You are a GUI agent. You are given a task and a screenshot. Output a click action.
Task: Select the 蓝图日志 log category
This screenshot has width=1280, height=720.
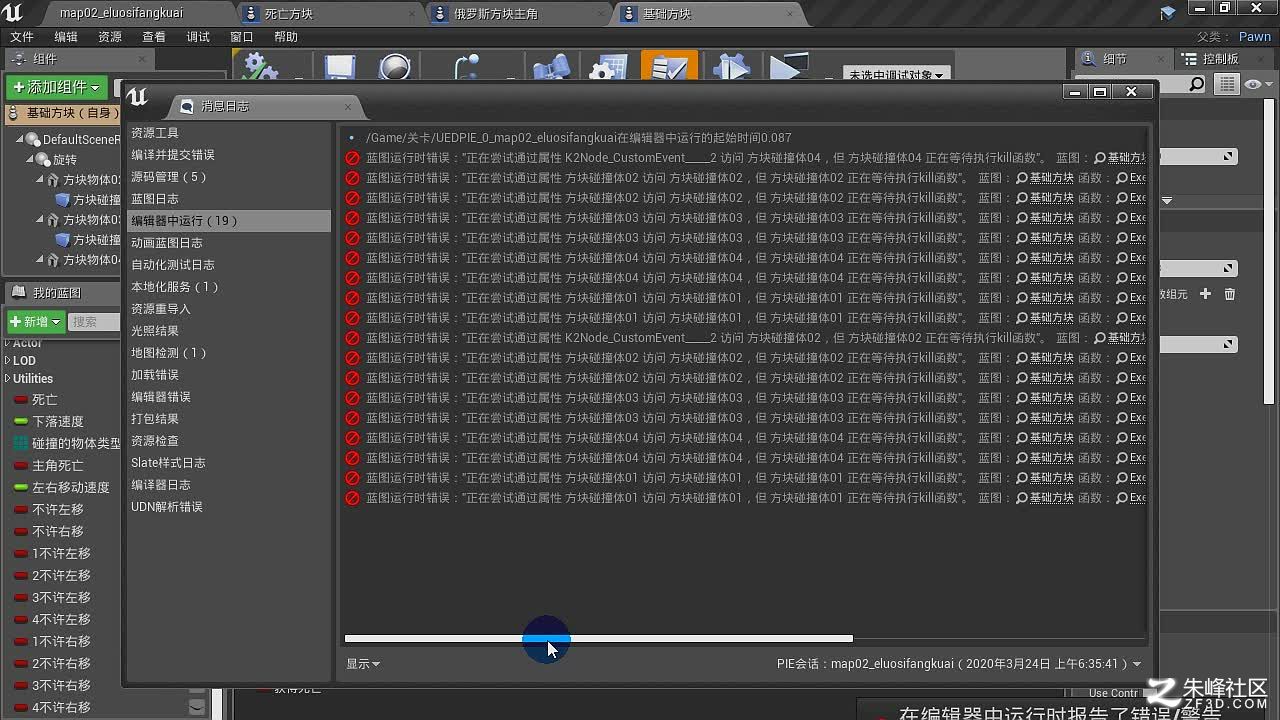tap(229, 199)
